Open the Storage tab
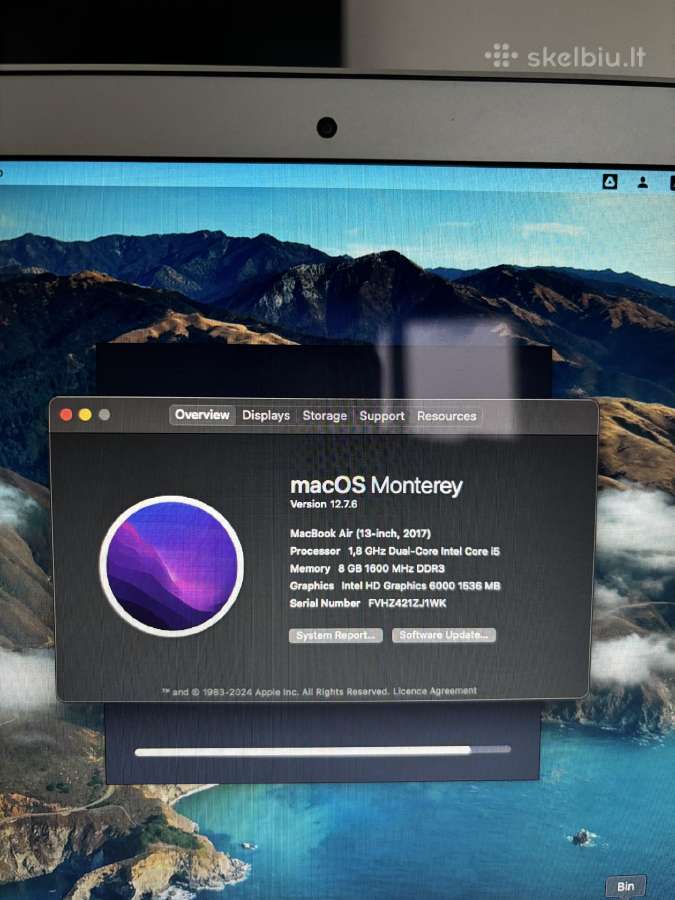The image size is (675, 900). point(324,416)
